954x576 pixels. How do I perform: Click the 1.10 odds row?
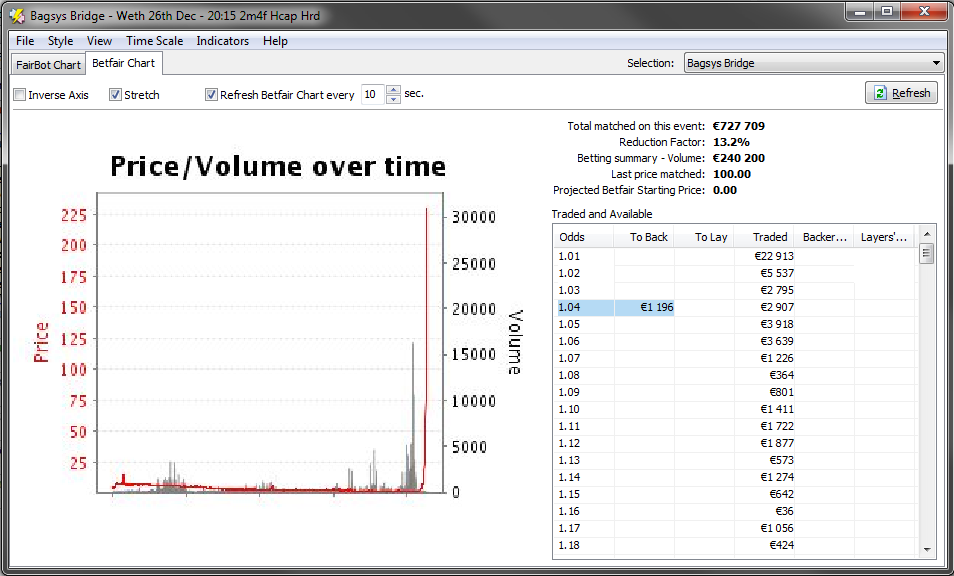point(734,409)
